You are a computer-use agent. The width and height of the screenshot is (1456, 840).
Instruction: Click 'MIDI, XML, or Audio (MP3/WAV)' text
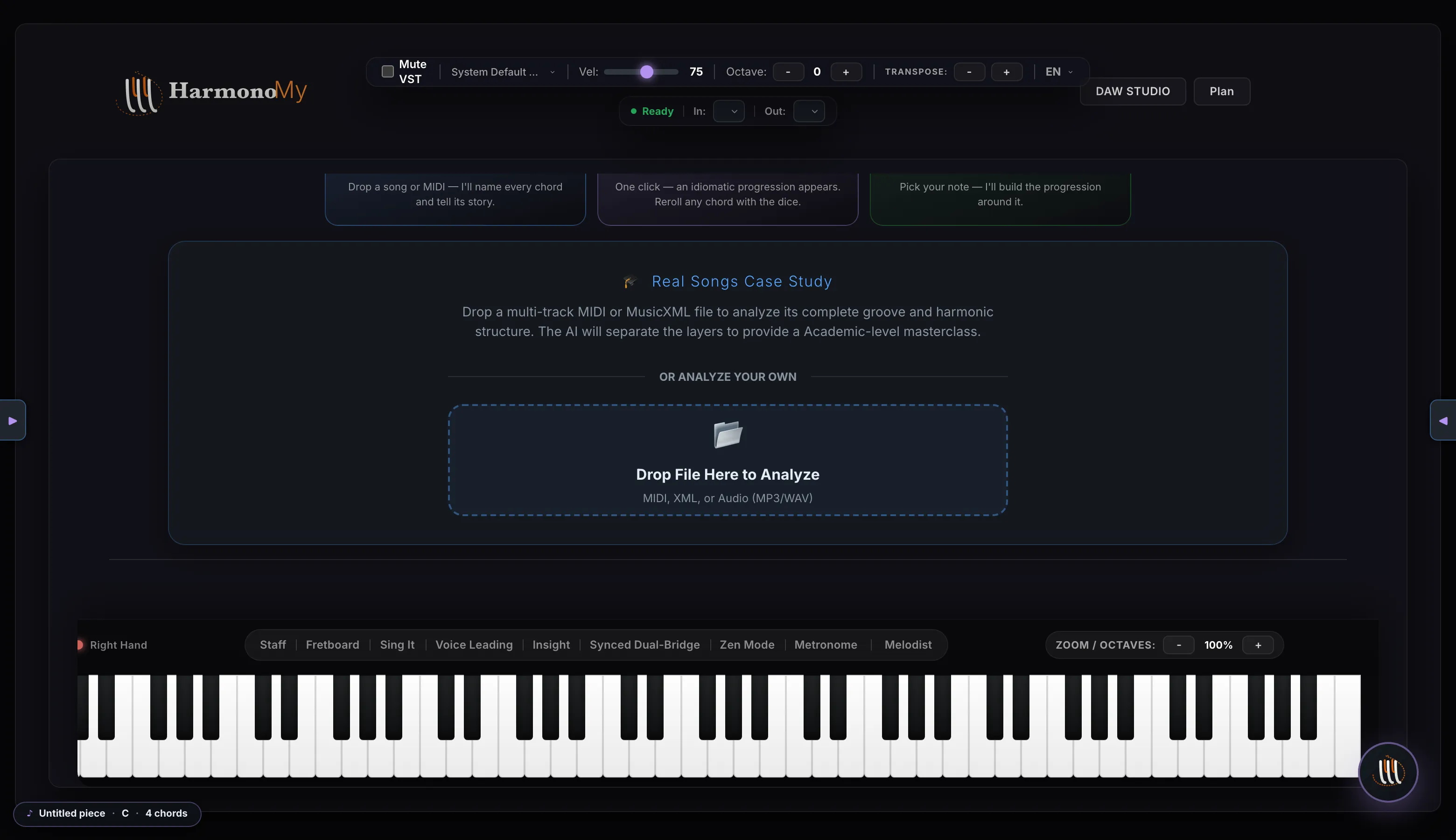click(x=728, y=498)
